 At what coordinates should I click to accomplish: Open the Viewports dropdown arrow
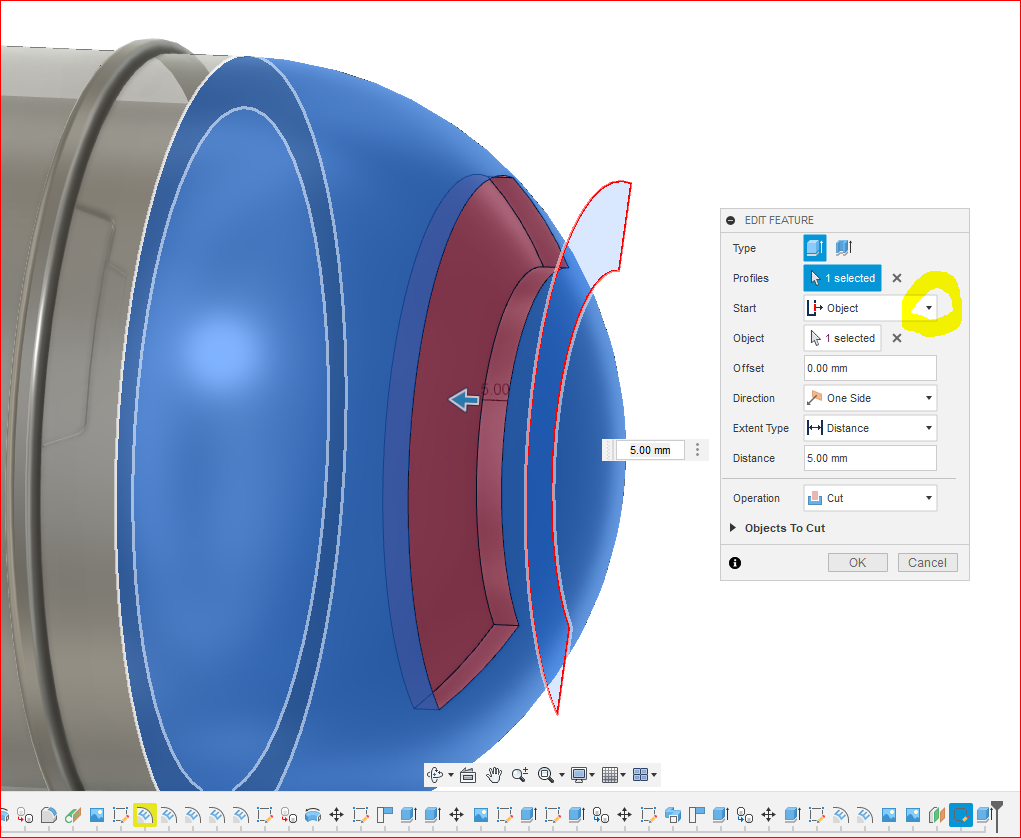coord(654,775)
